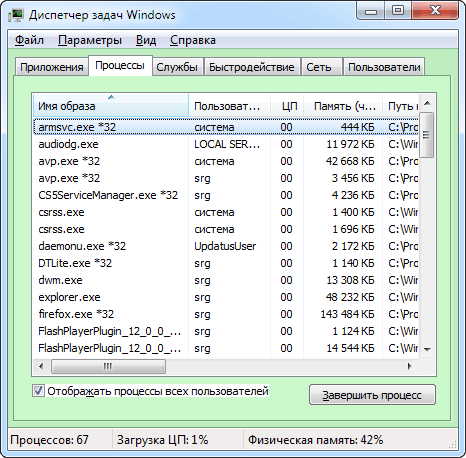Open the Справка menu
The width and height of the screenshot is (466, 458).
[x=193, y=40]
